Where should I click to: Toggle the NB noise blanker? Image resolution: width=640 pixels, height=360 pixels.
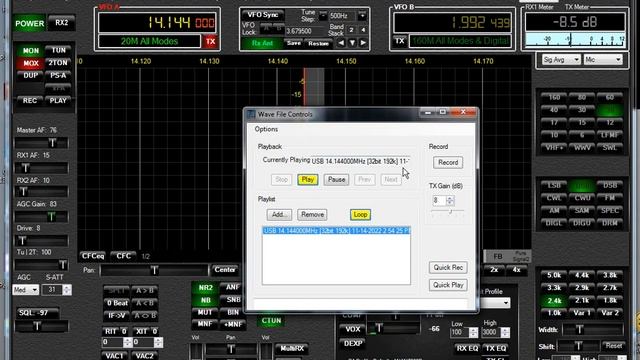205,300
